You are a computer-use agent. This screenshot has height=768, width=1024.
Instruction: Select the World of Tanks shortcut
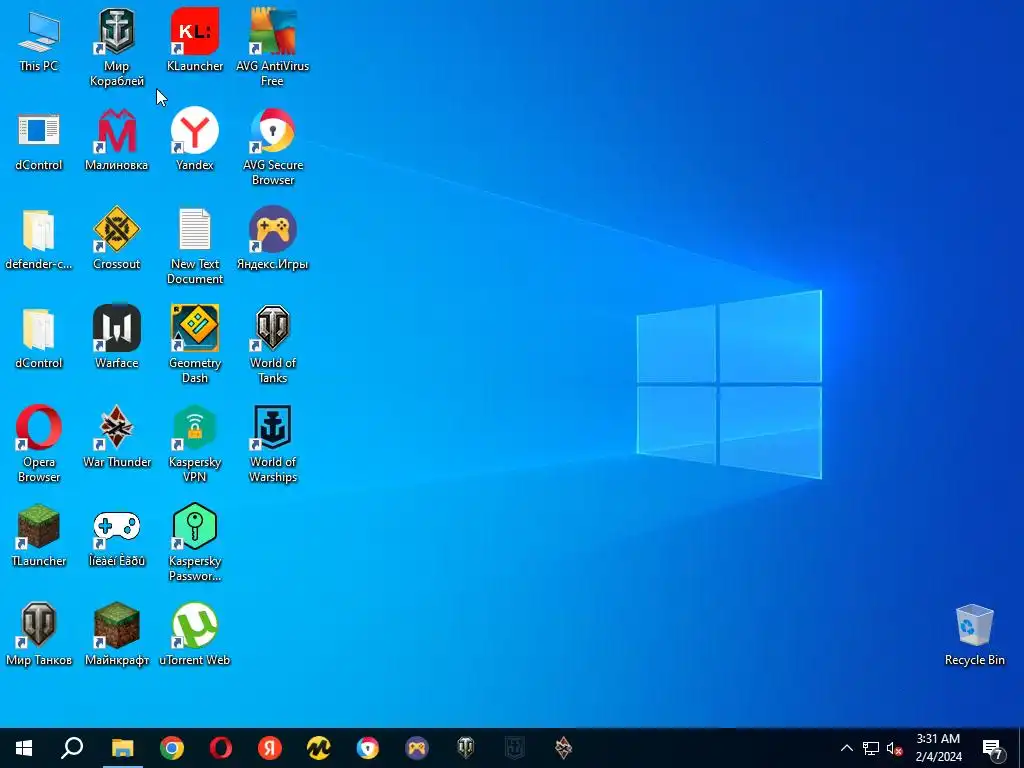pyautogui.click(x=272, y=345)
